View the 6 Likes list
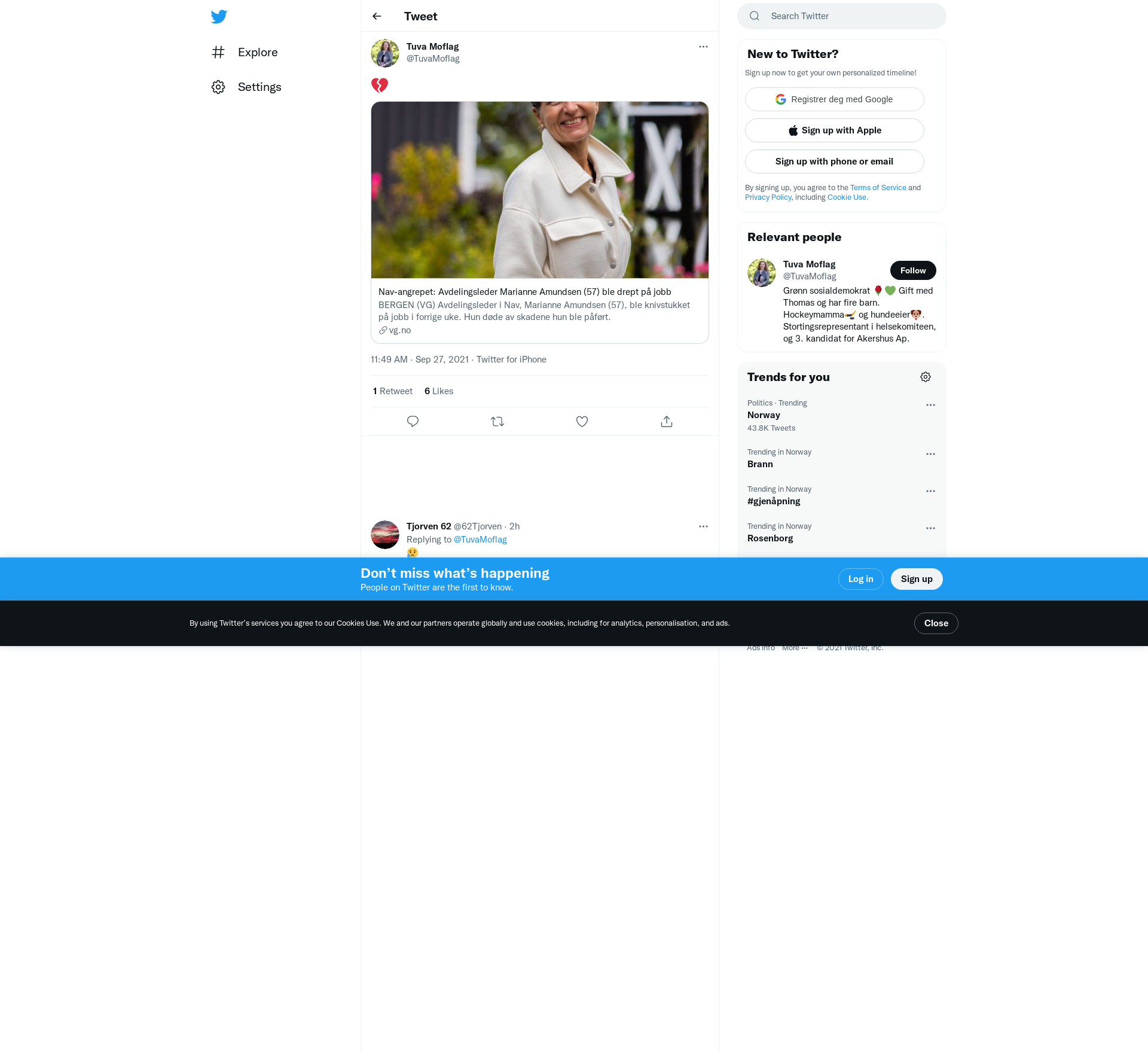 coord(439,391)
